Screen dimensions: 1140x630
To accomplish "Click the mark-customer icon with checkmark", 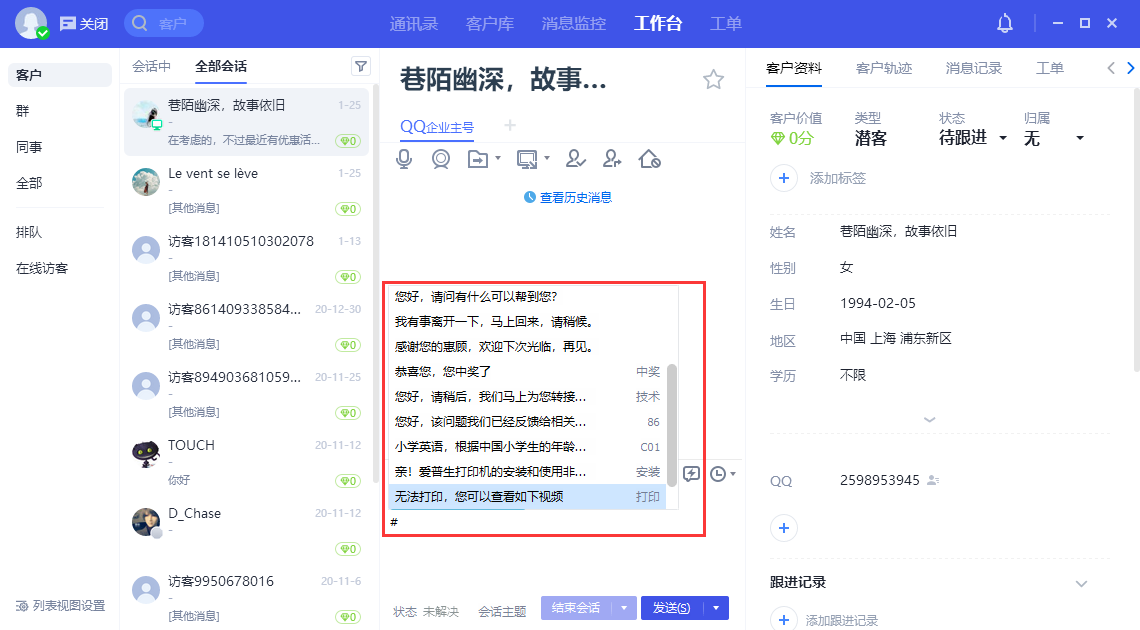I will click(x=575, y=158).
